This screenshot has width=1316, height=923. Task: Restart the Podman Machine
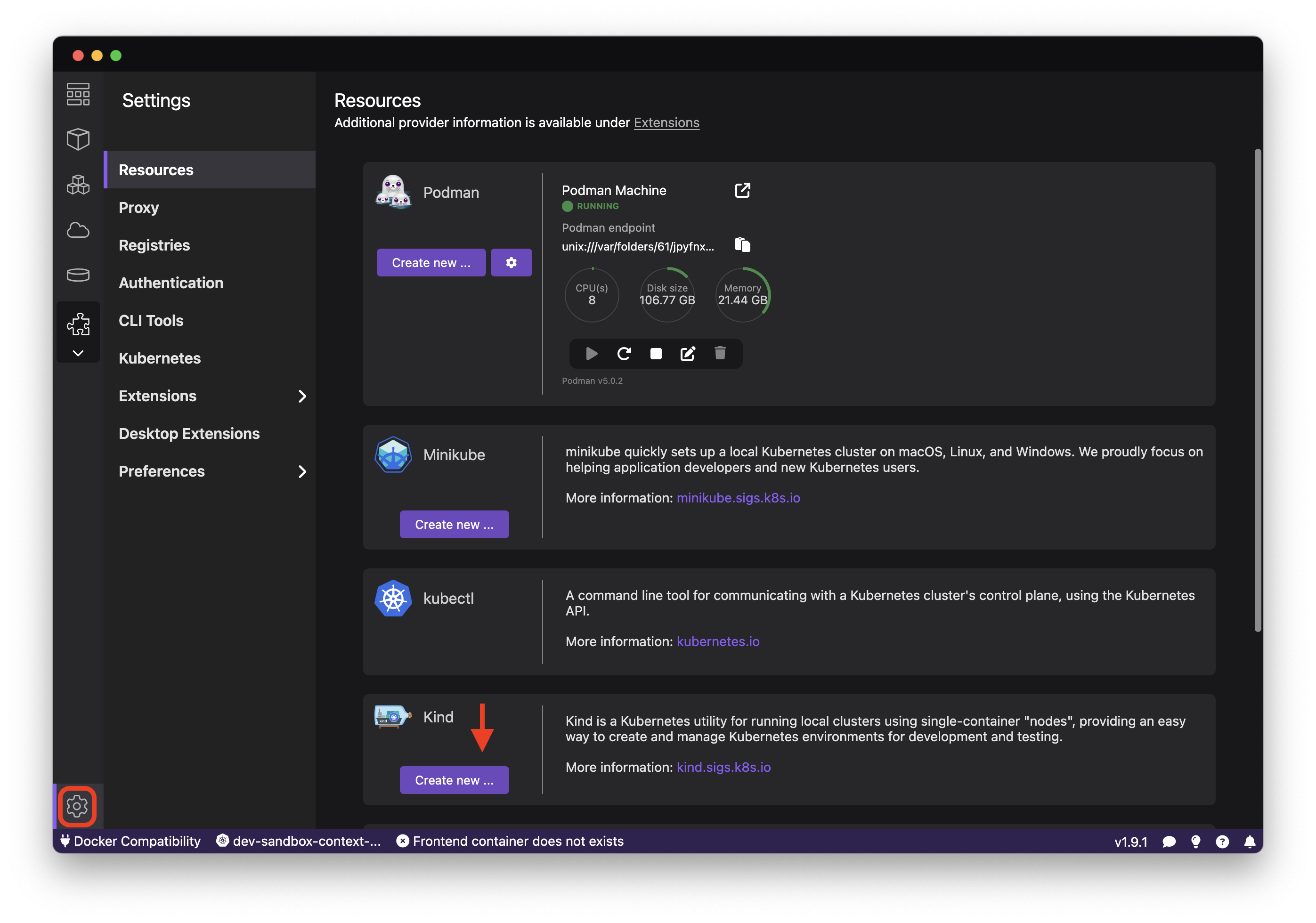pyautogui.click(x=624, y=354)
